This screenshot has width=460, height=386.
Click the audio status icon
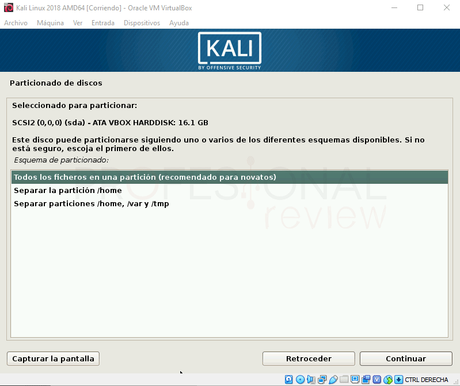311,379
